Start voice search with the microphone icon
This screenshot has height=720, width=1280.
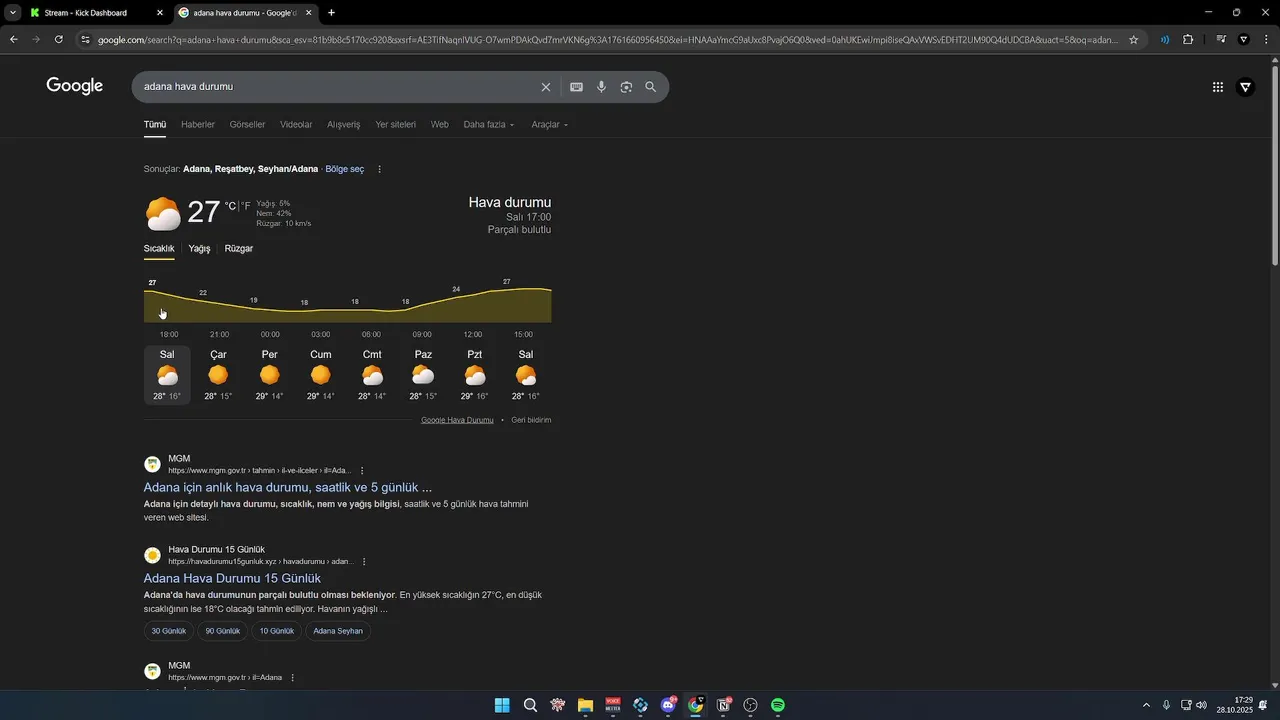tap(601, 87)
